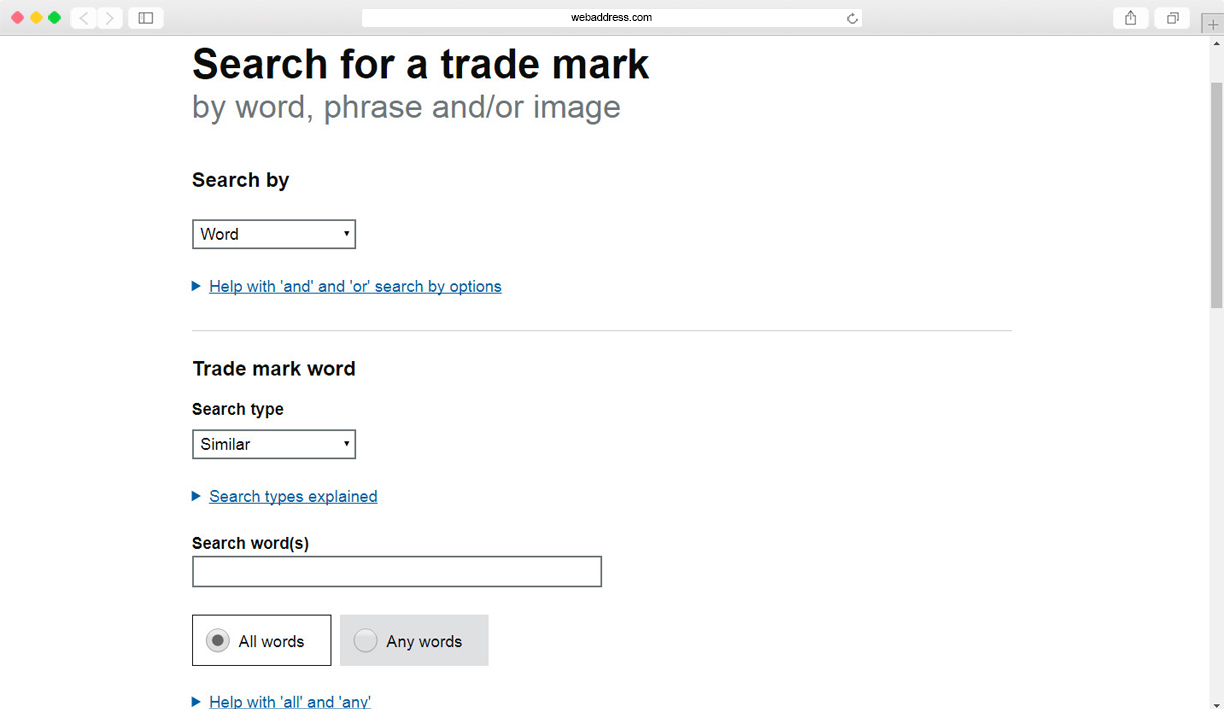
Task: Click the browser back arrow button
Action: point(84,18)
